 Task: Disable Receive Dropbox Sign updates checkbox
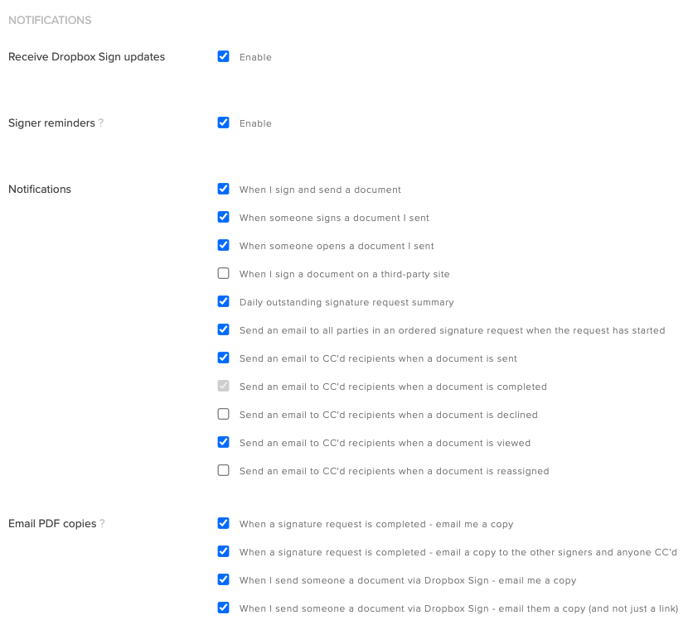click(223, 56)
